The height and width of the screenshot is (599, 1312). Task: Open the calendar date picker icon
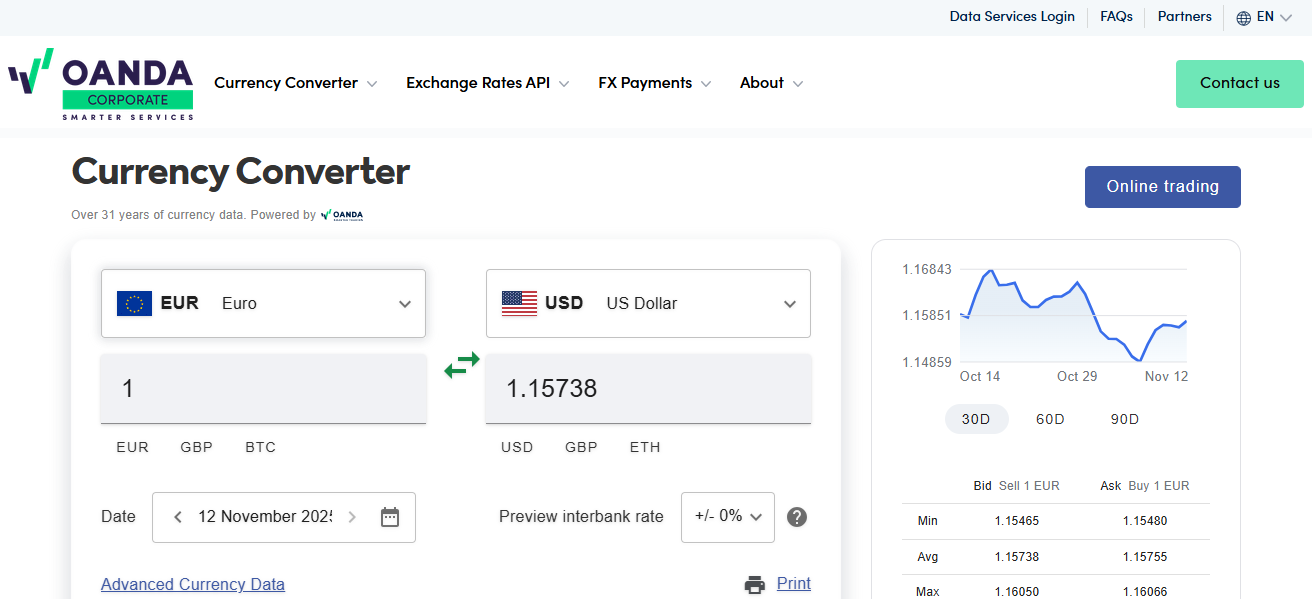[390, 517]
